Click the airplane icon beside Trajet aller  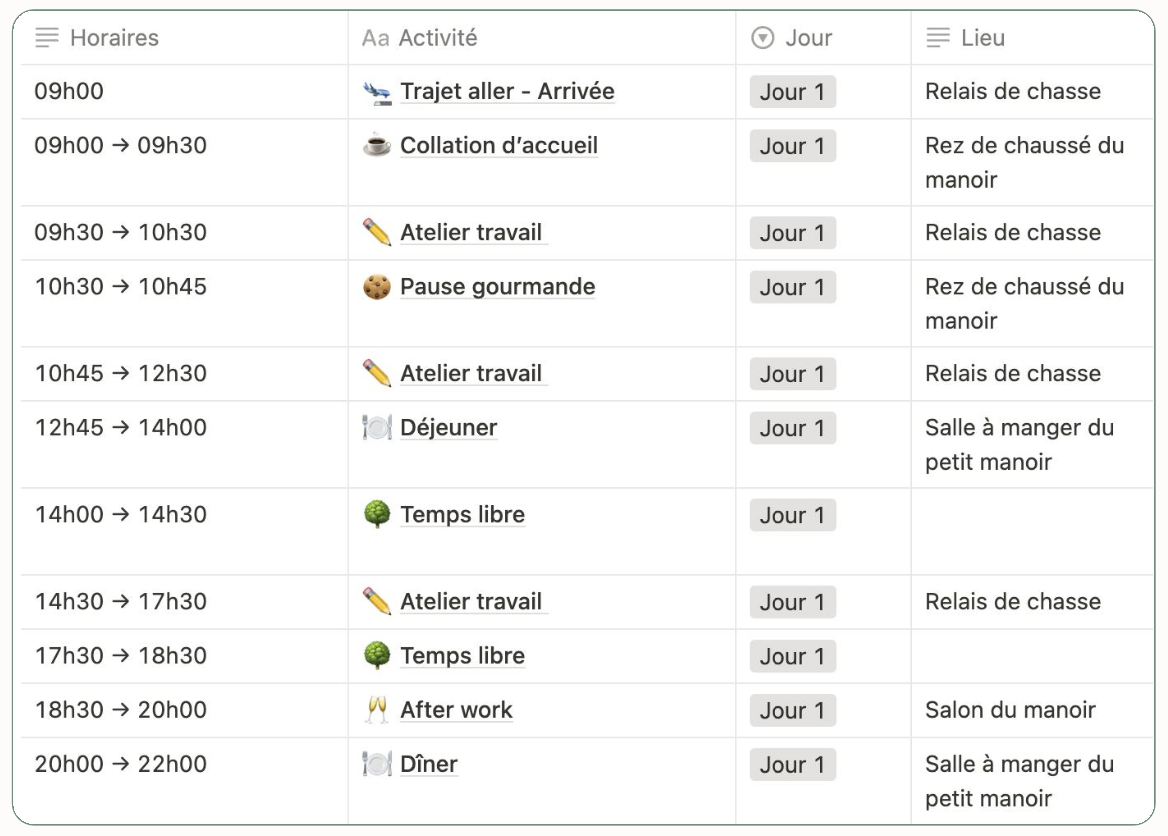[377, 92]
